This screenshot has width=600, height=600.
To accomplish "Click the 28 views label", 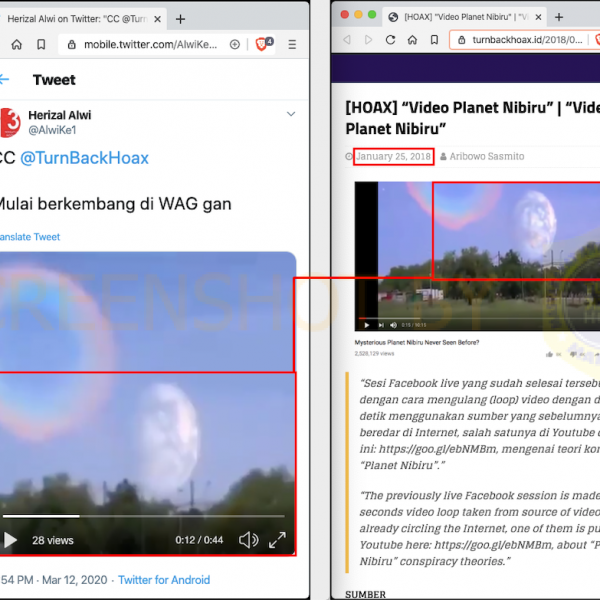I will coord(53,540).
